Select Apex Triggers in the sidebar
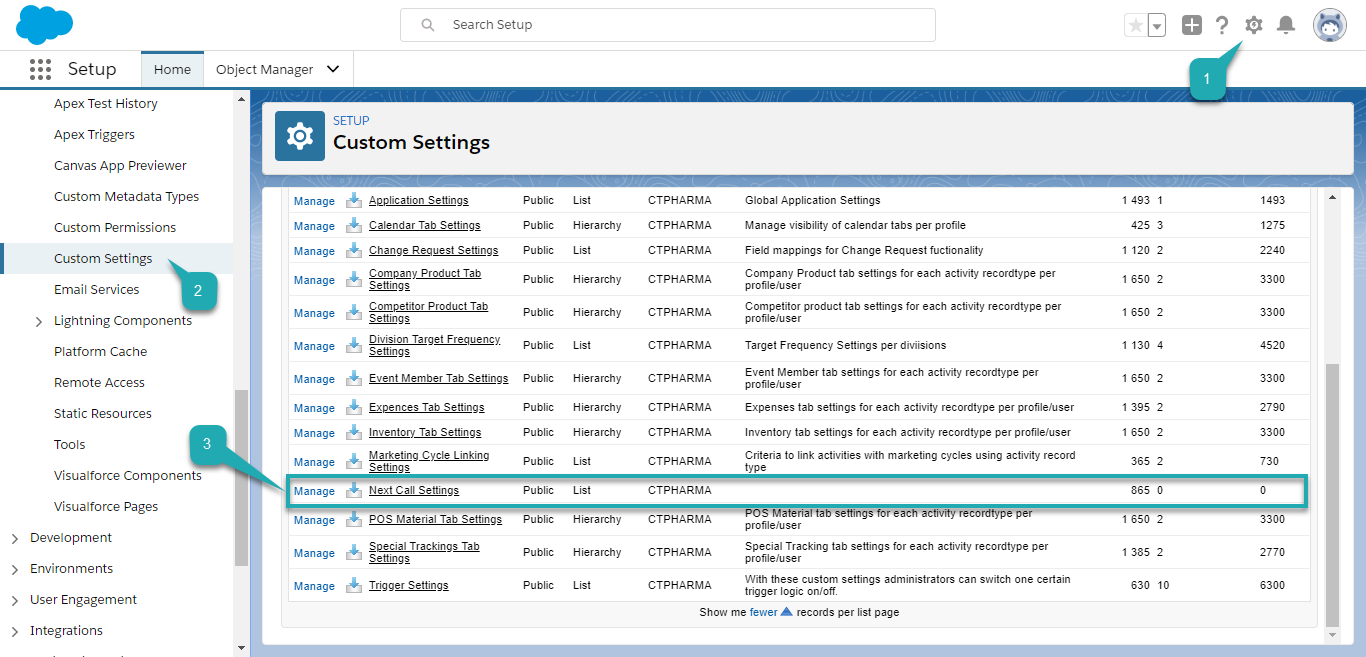1366x657 pixels. click(94, 134)
